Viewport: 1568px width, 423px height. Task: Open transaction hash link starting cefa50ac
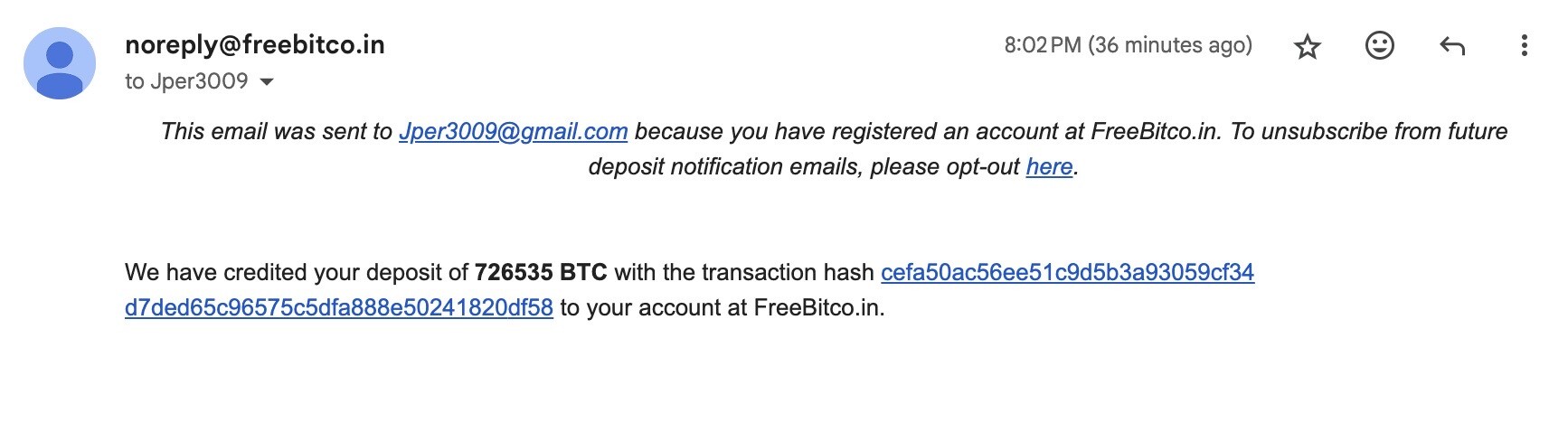1067,272
